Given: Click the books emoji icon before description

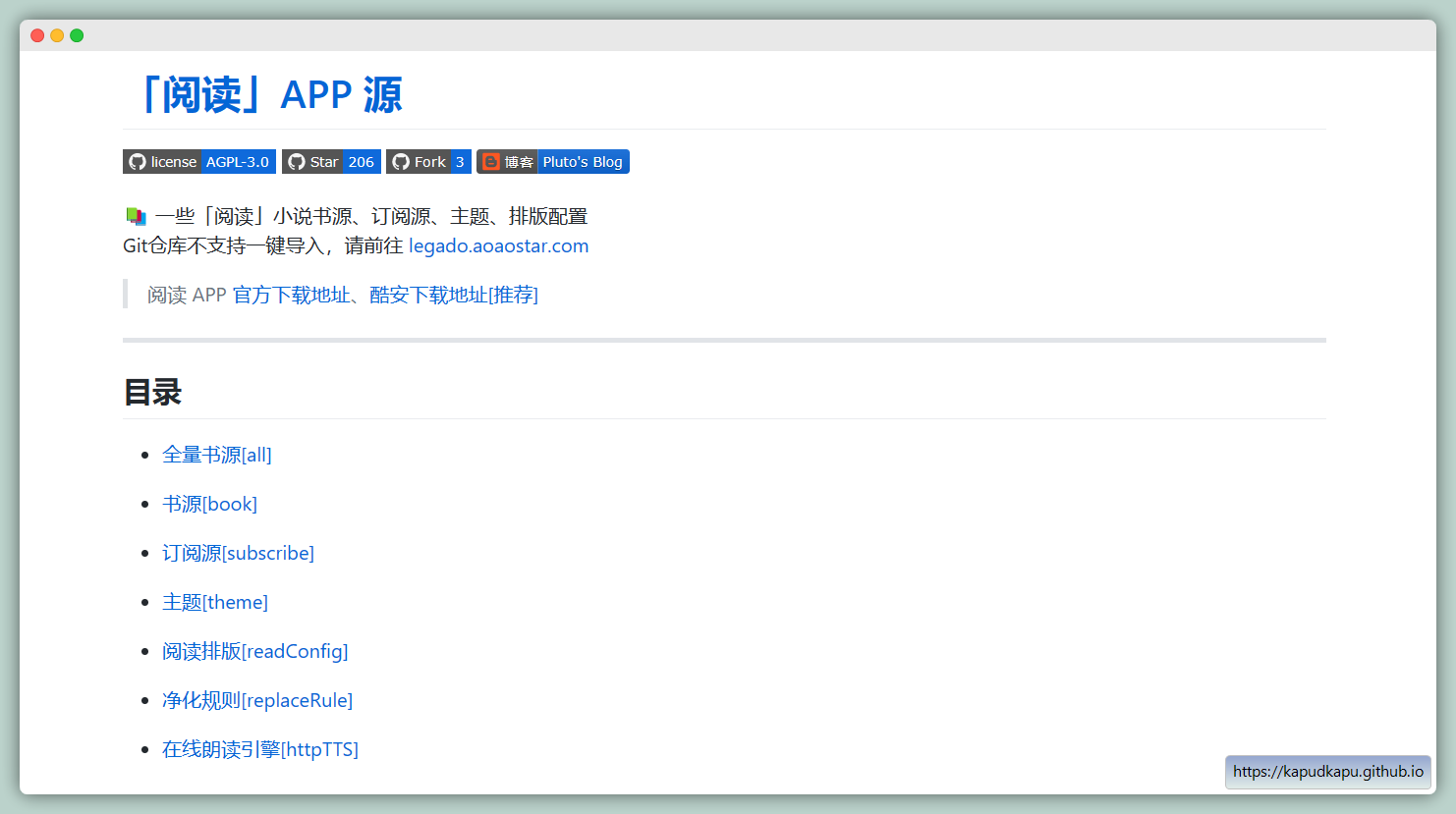Looking at the screenshot, I should tap(136, 217).
